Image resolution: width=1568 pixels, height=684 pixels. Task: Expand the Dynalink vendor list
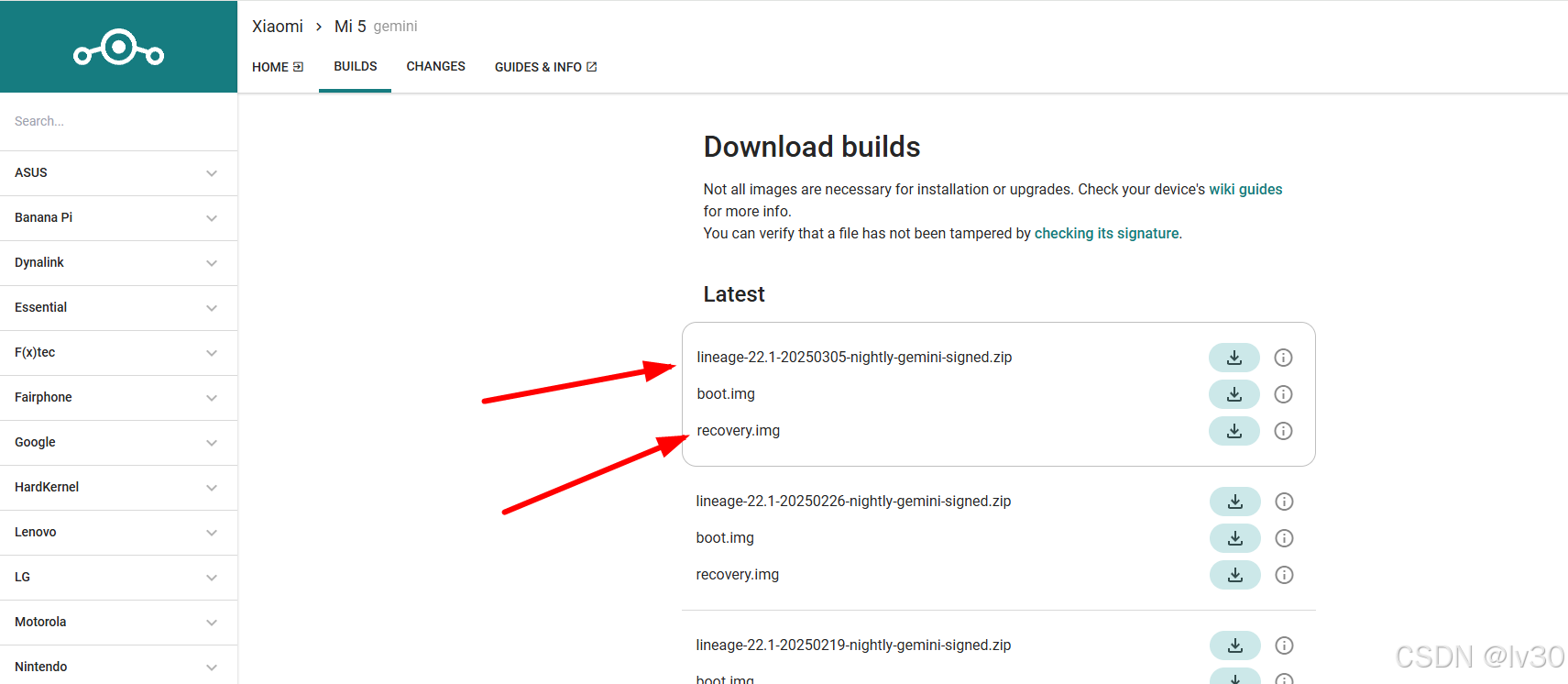pyautogui.click(x=119, y=263)
